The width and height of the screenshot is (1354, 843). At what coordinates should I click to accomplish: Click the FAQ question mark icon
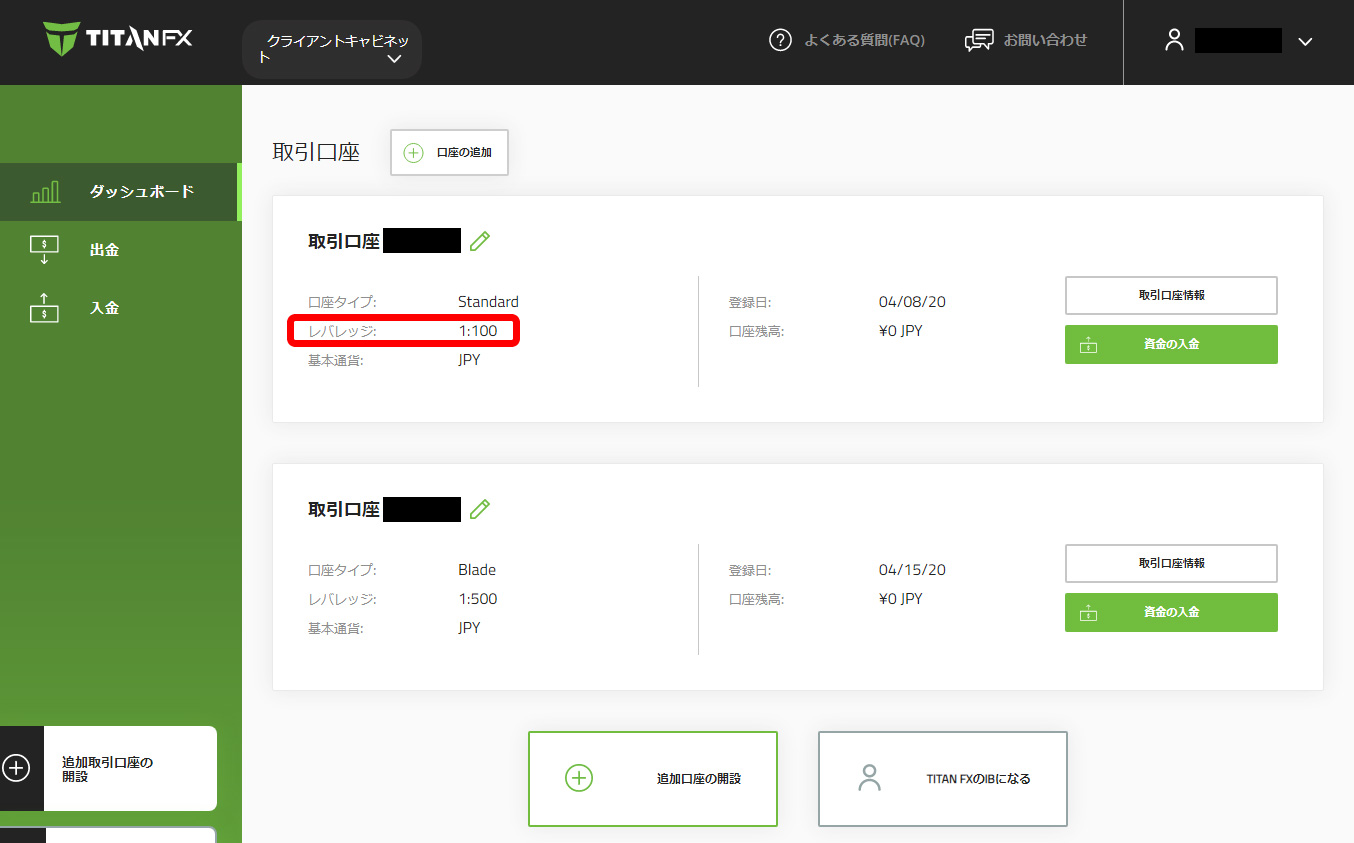coord(780,40)
